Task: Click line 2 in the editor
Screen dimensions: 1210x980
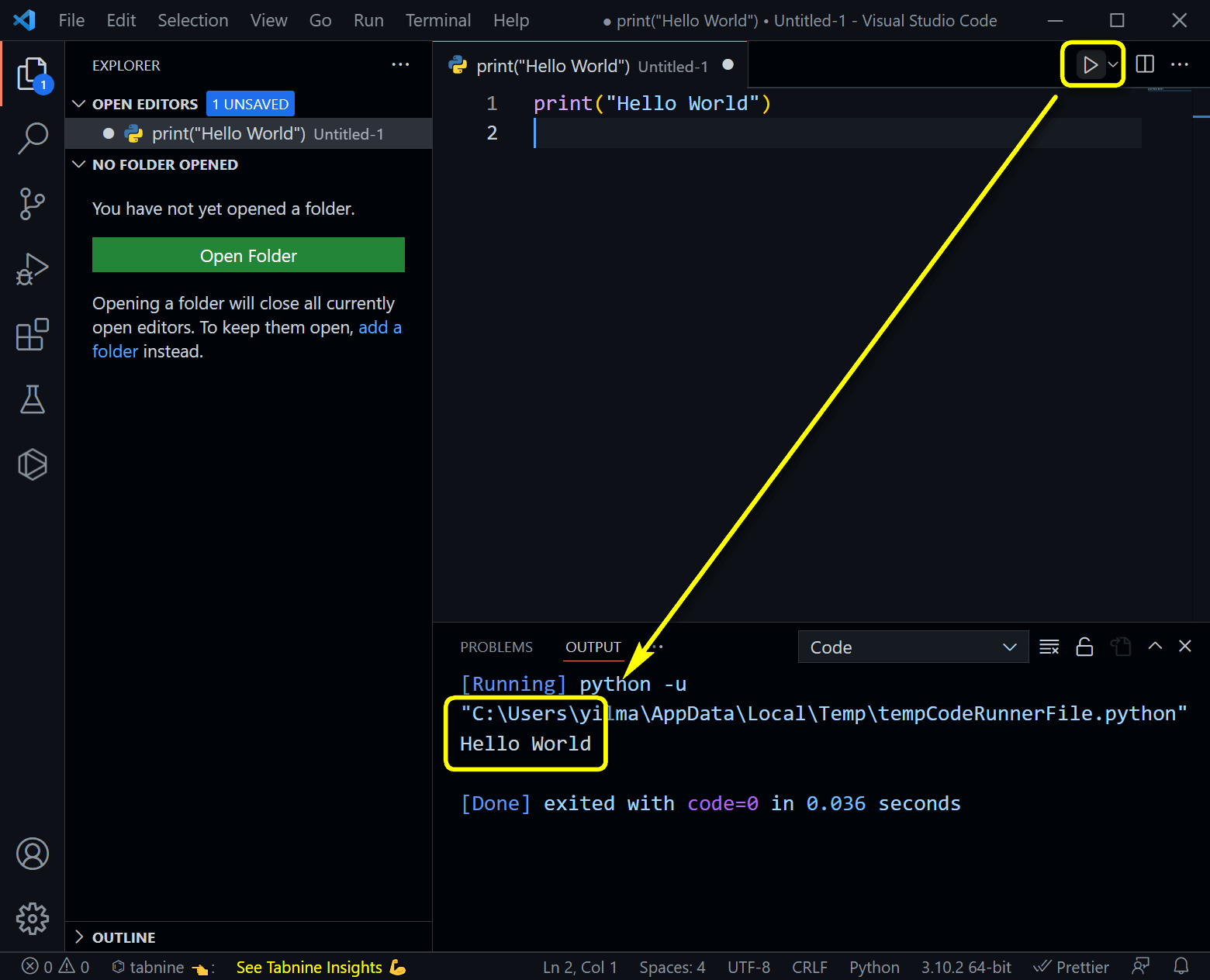Action: [x=838, y=133]
